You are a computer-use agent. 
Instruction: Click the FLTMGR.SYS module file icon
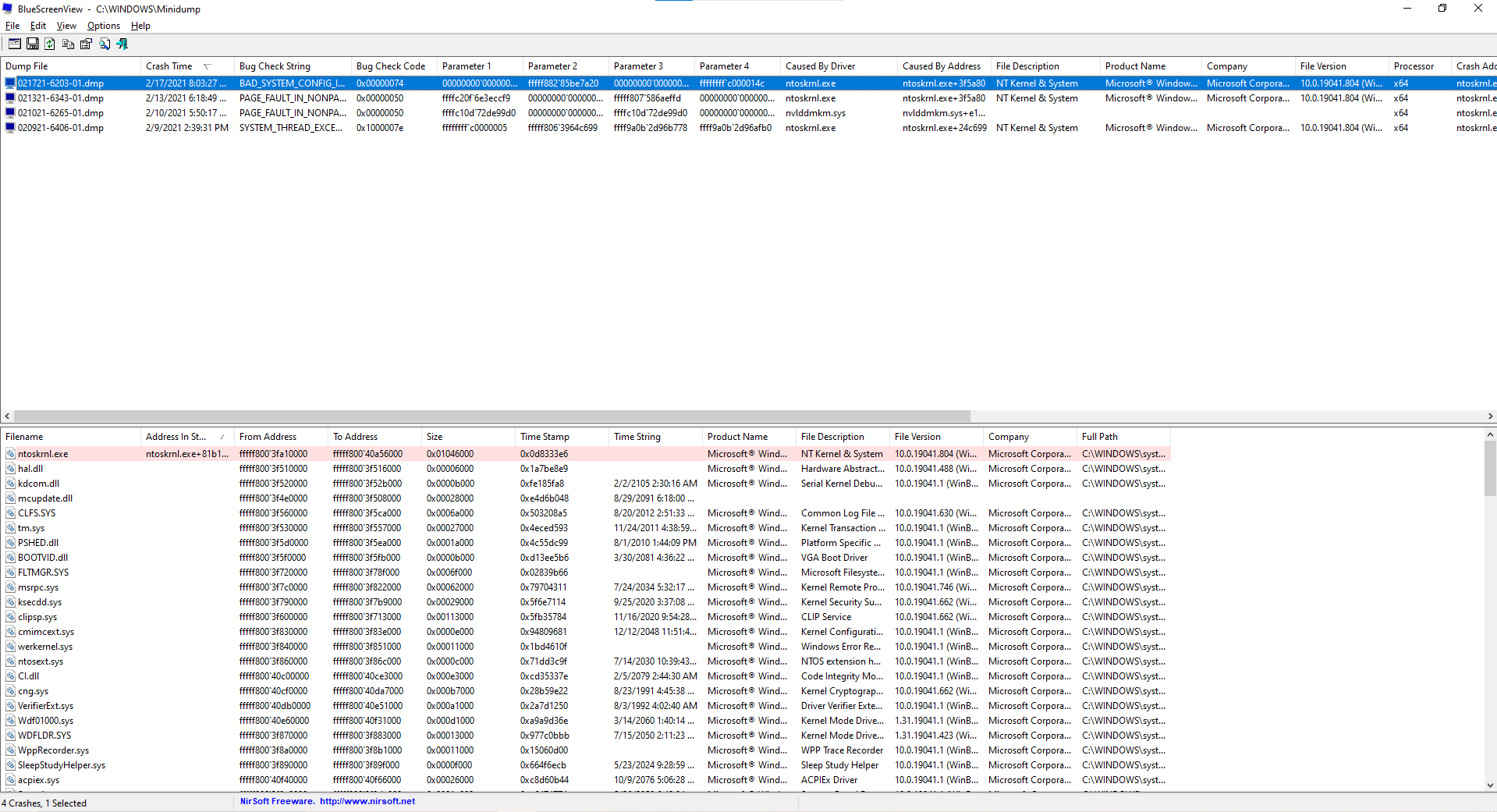[x=11, y=573]
